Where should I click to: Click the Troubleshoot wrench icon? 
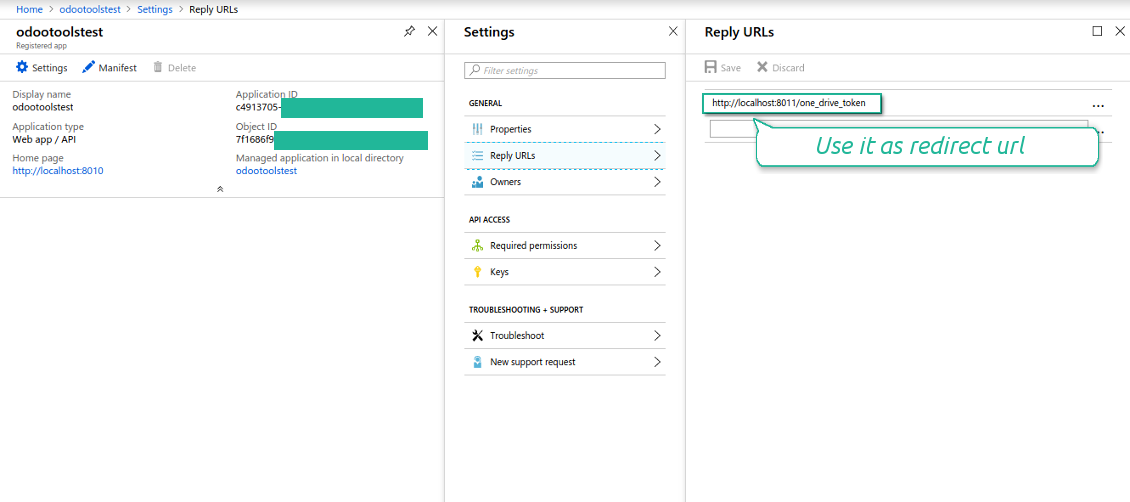point(477,336)
